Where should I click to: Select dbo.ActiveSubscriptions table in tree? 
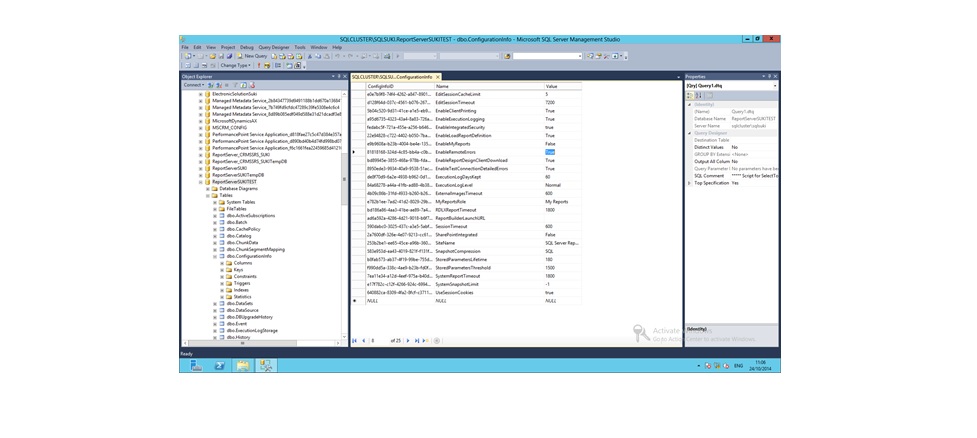(250, 216)
